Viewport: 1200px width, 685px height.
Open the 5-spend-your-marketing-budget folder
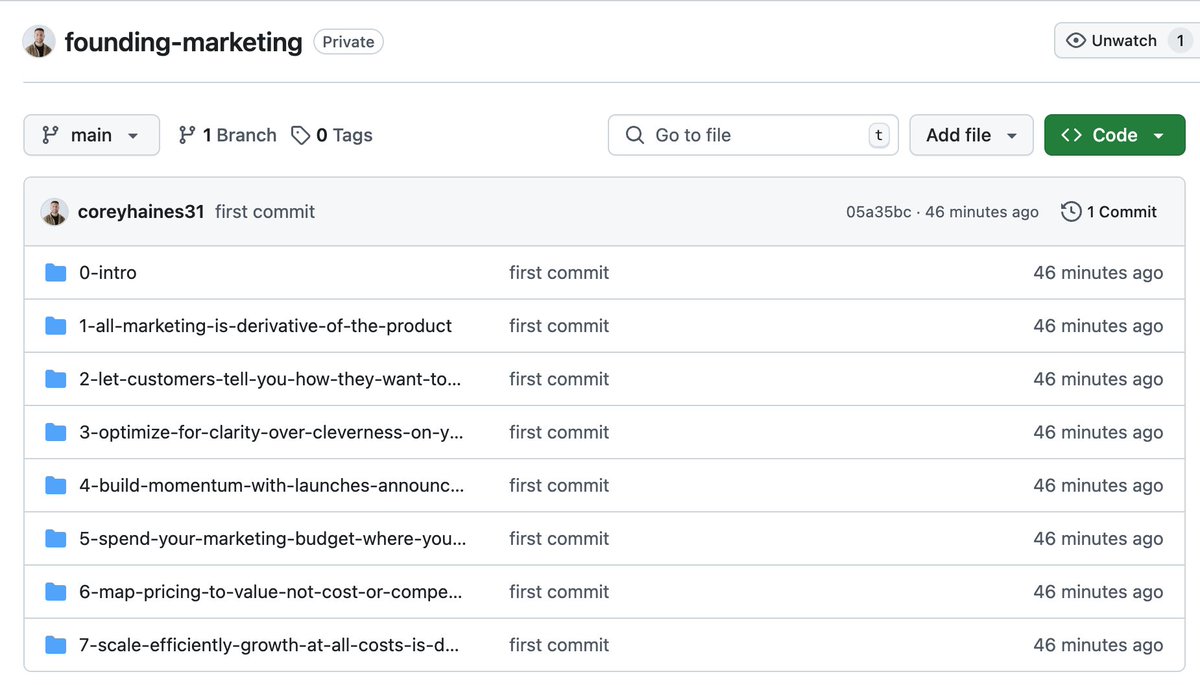[273, 538]
